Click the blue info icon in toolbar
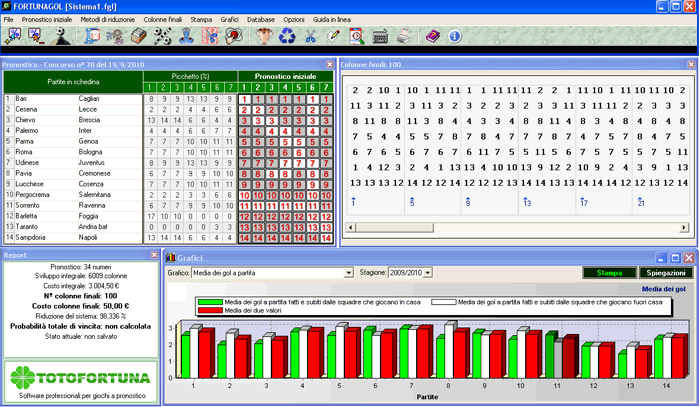Image resolution: width=700 pixels, height=407 pixels. coord(454,36)
